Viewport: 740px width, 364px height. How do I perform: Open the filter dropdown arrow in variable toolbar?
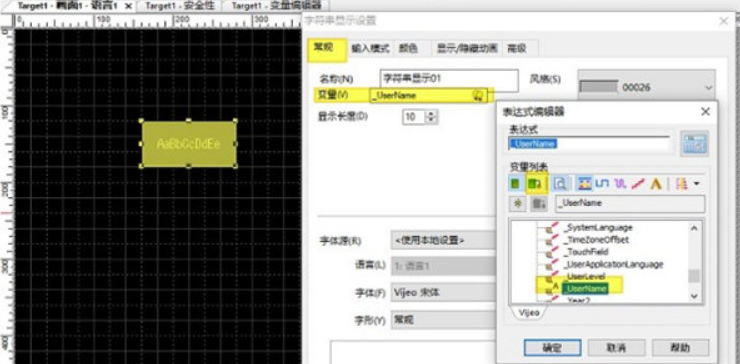(x=695, y=184)
